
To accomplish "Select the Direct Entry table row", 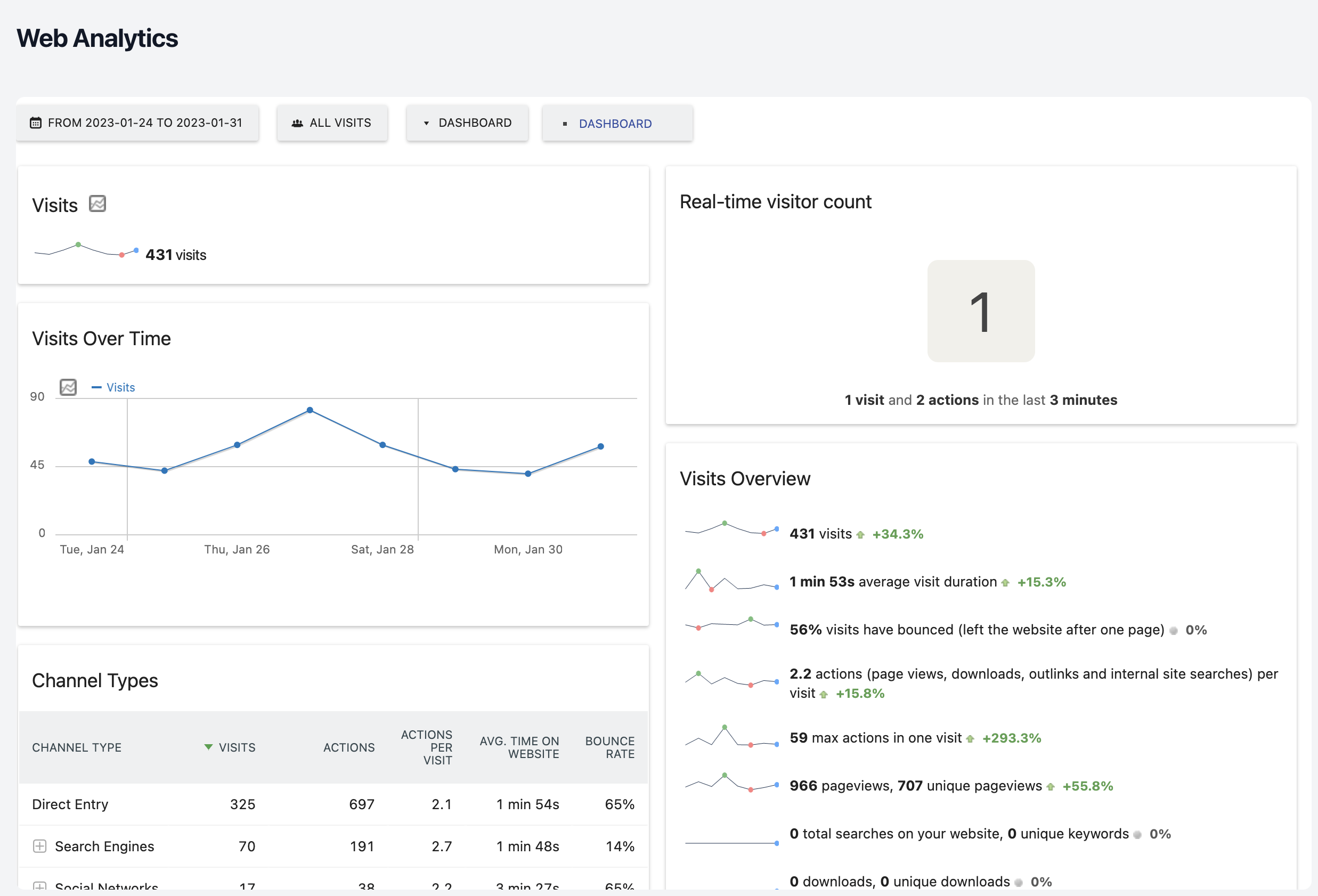I will click(x=70, y=804).
